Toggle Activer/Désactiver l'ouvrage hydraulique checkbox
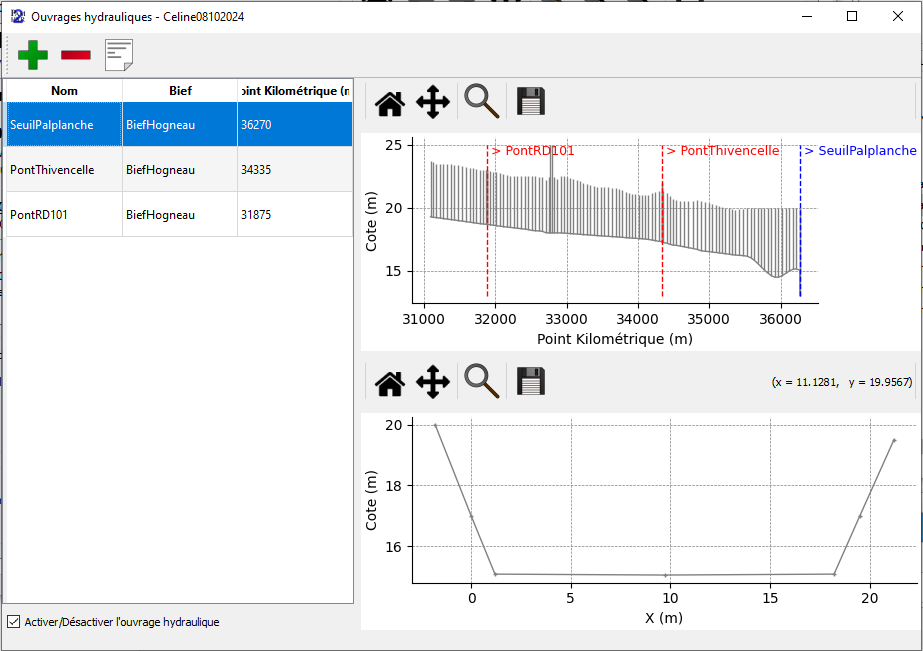Screen dimensions: 923x651 pos(13,622)
